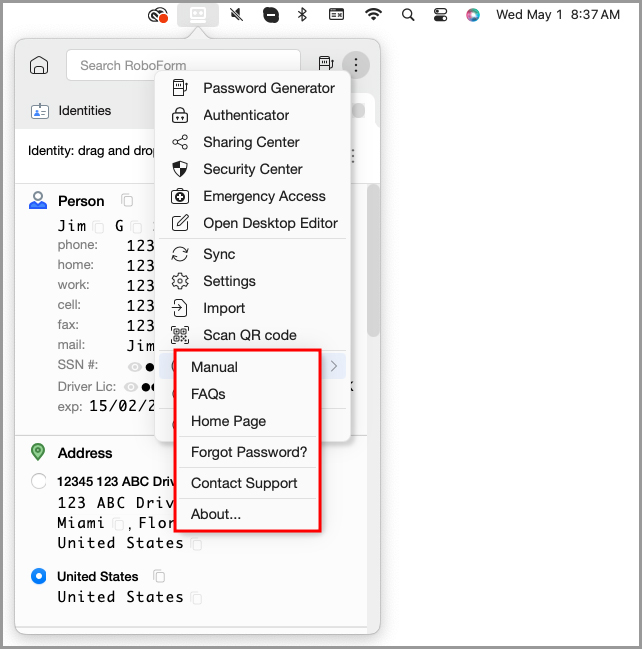This screenshot has width=642, height=649.
Task: Open Emergency Access via its first-aid icon
Action: [x=180, y=196]
